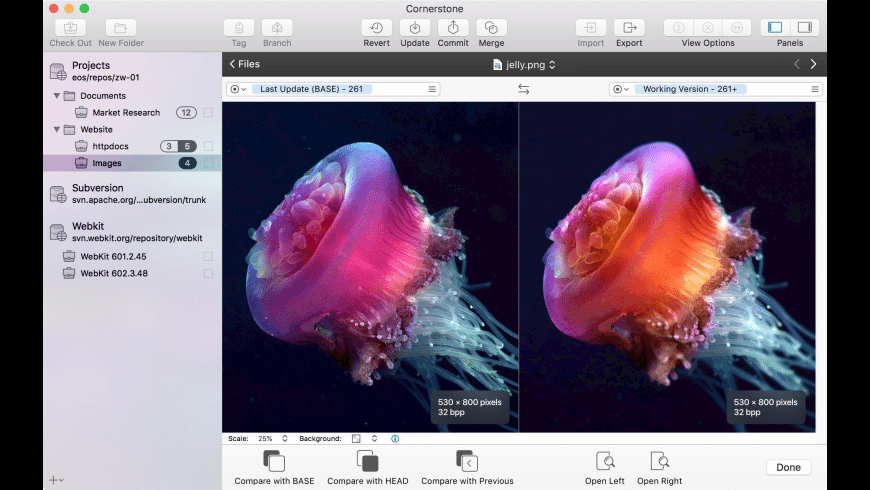
Task: Collapse the Documents folder
Action: (x=57, y=95)
